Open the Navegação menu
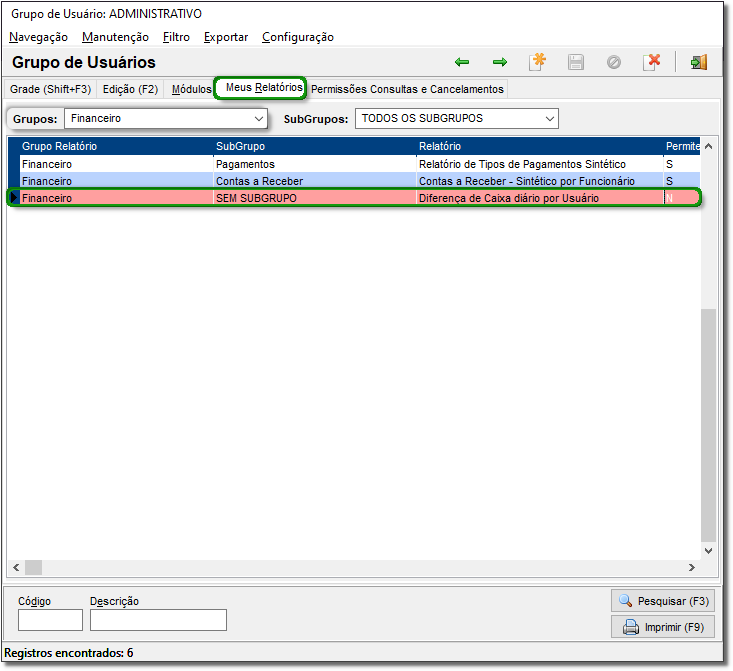The width and height of the screenshot is (733, 671). 38,37
